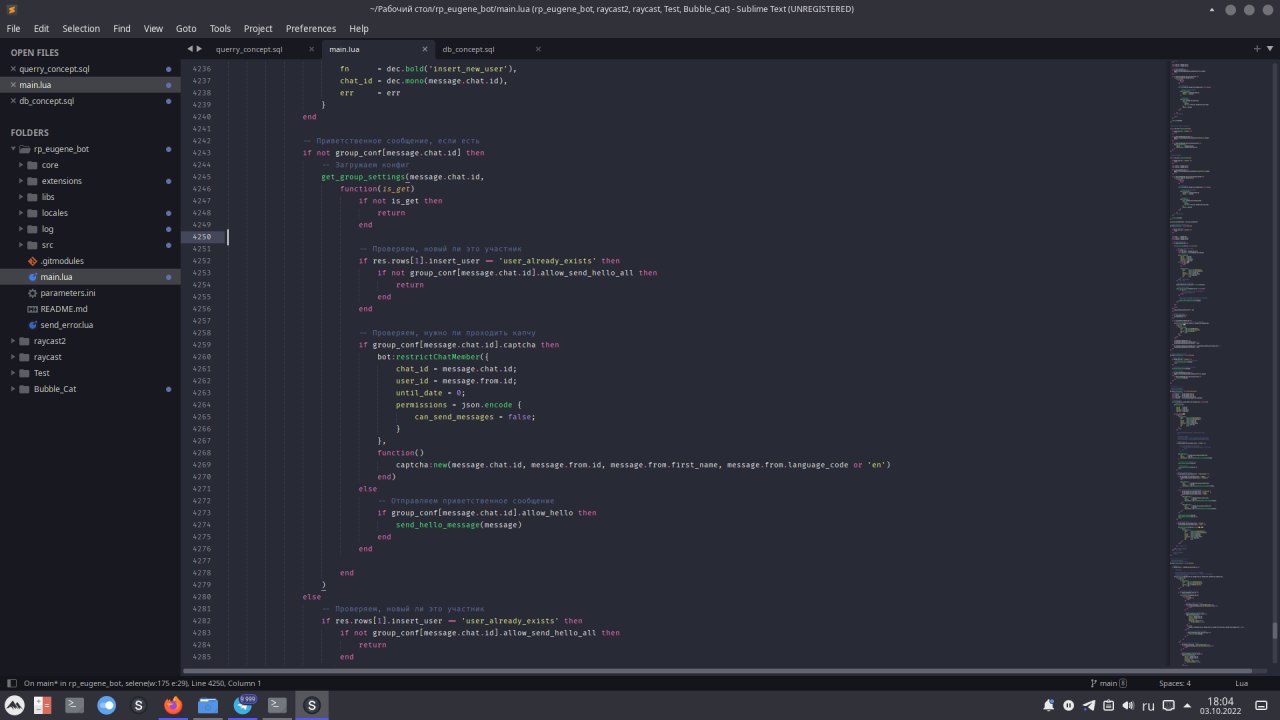Image resolution: width=1280 pixels, height=720 pixels.
Task: Expand the log folder
Action: click(21, 229)
